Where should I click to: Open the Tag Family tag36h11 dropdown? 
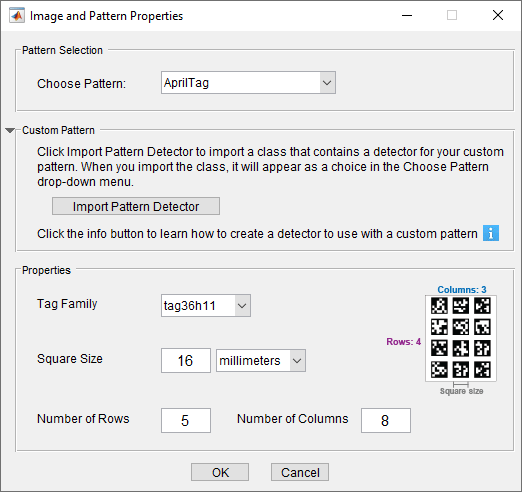pos(206,305)
